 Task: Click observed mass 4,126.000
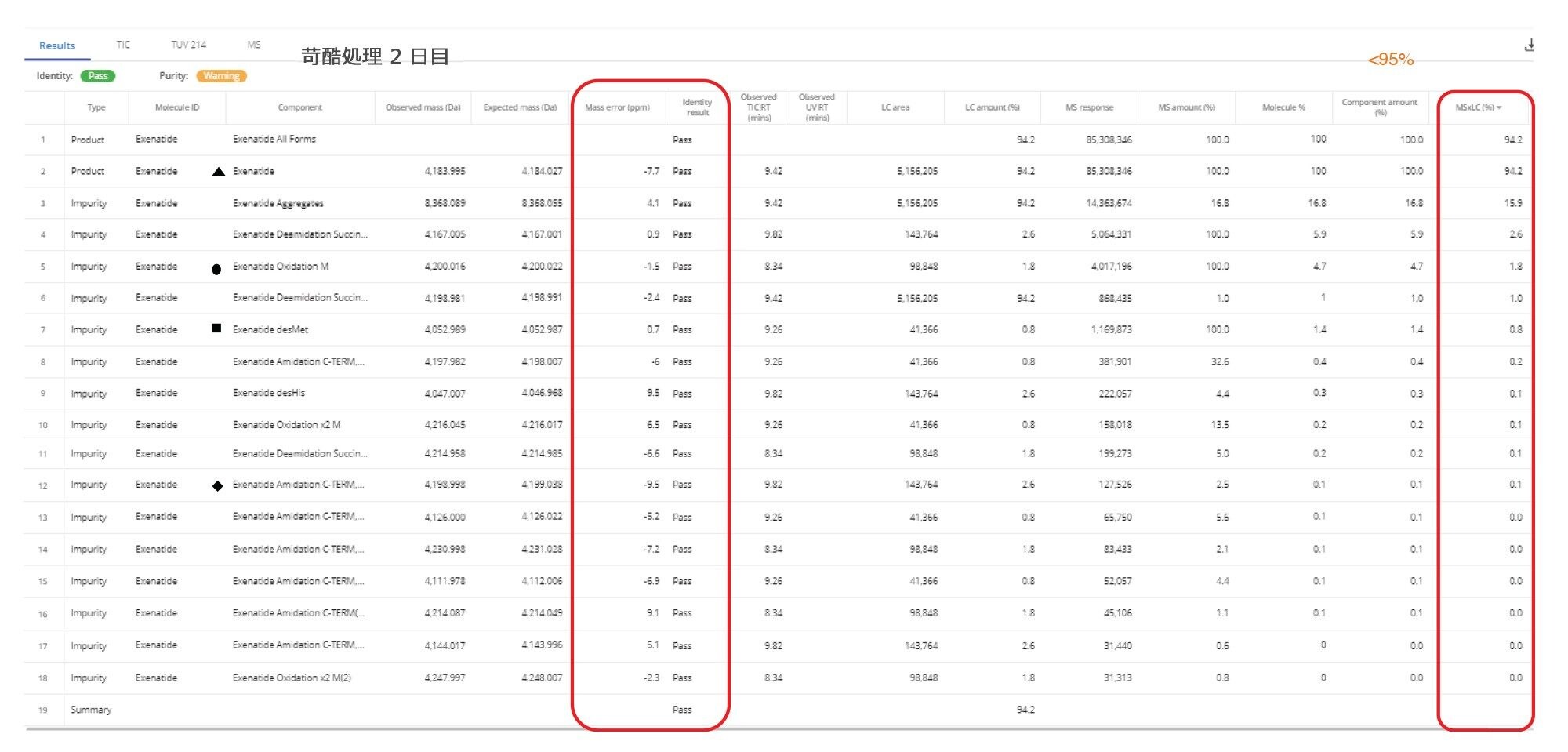coord(445,517)
